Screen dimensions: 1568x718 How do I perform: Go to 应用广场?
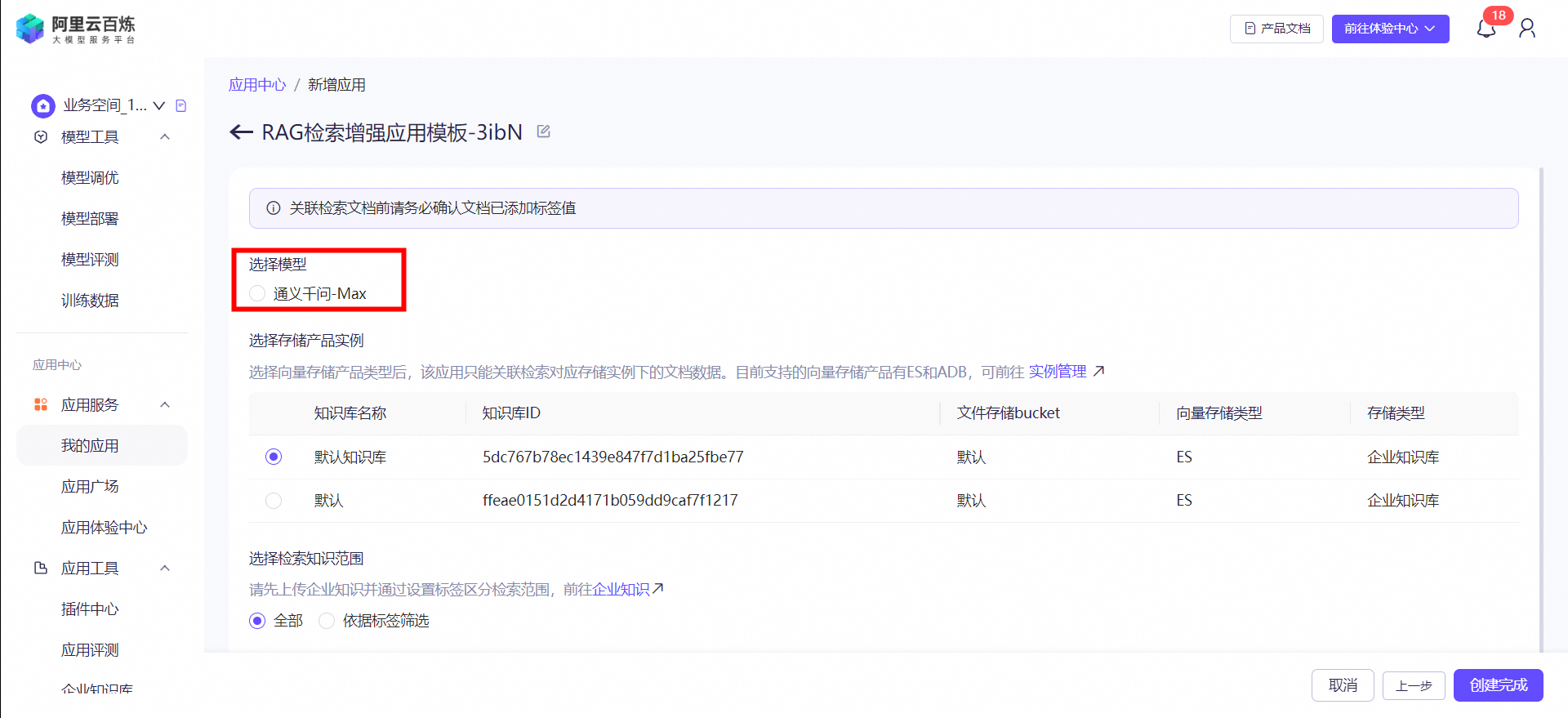click(x=90, y=487)
